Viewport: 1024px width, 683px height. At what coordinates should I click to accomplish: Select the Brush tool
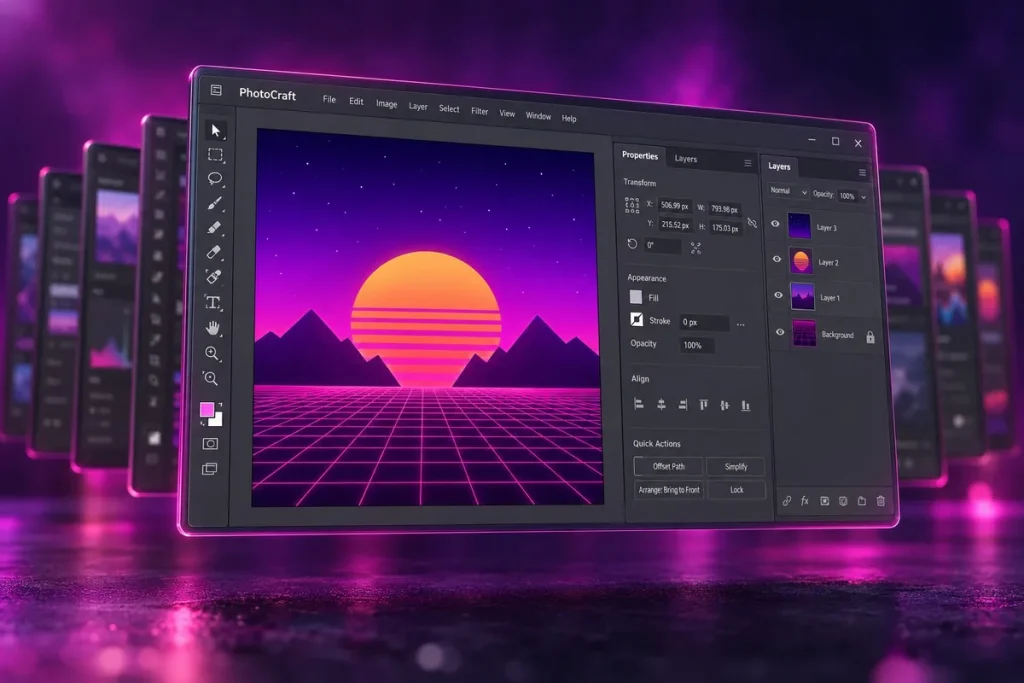(x=214, y=203)
